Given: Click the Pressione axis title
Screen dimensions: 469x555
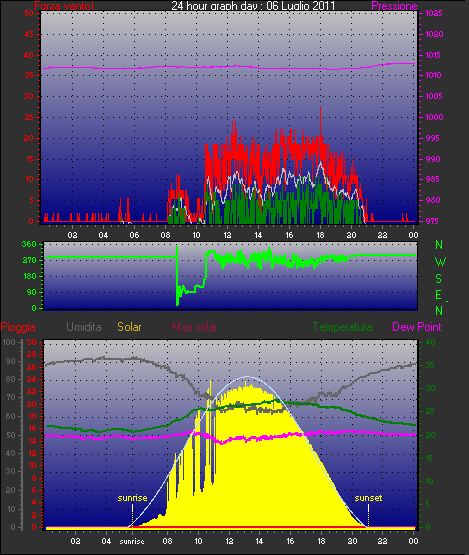Looking at the screenshot, I should click(394, 6).
